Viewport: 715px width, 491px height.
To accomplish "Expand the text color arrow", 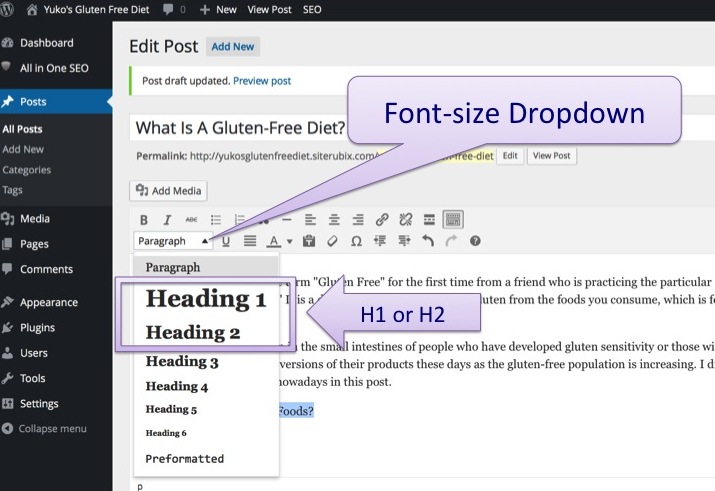I will pyautogui.click(x=290, y=241).
